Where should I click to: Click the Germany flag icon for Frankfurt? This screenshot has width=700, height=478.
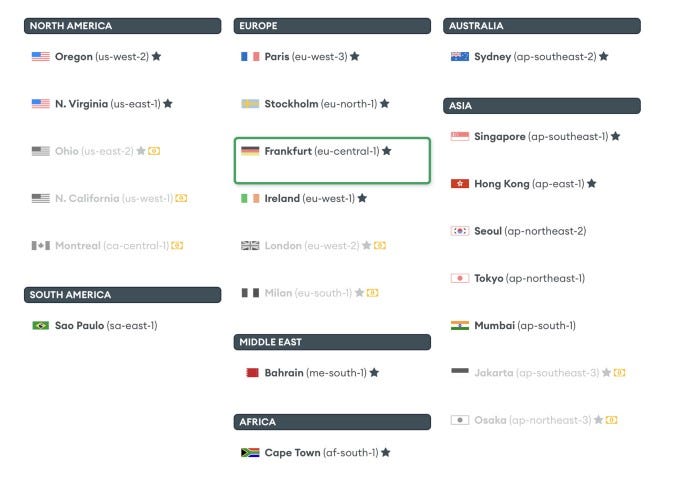click(x=250, y=151)
